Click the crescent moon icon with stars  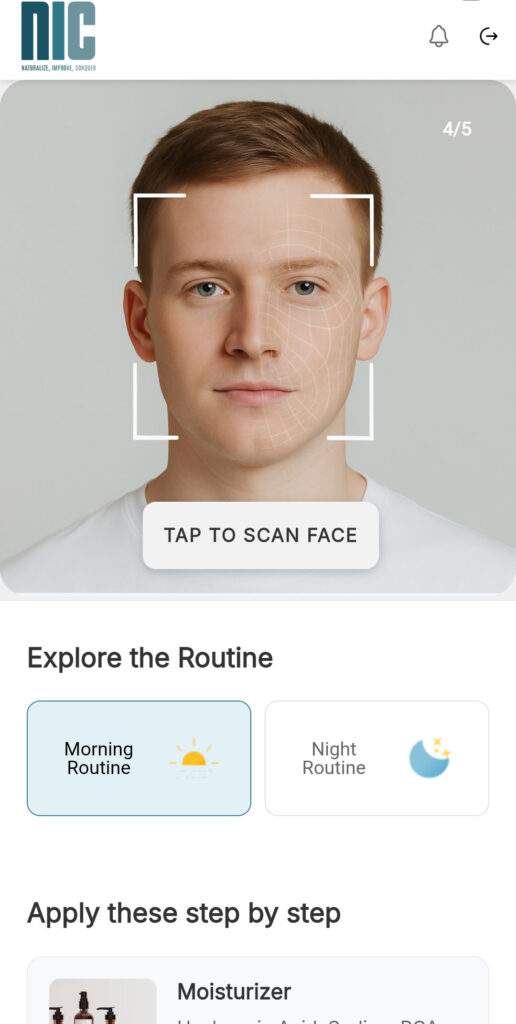pyautogui.click(x=430, y=758)
